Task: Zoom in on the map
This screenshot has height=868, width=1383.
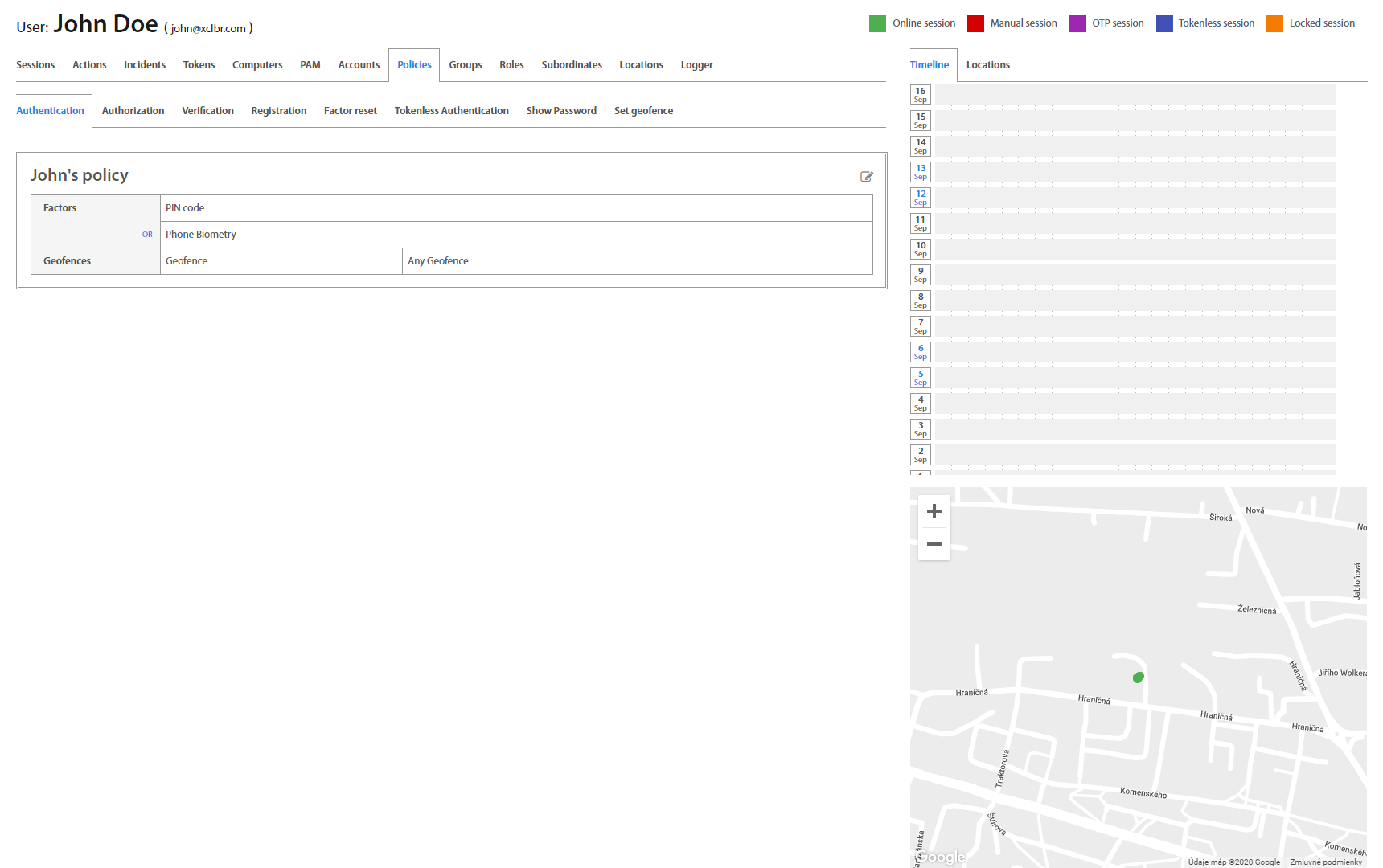Action: (x=934, y=511)
